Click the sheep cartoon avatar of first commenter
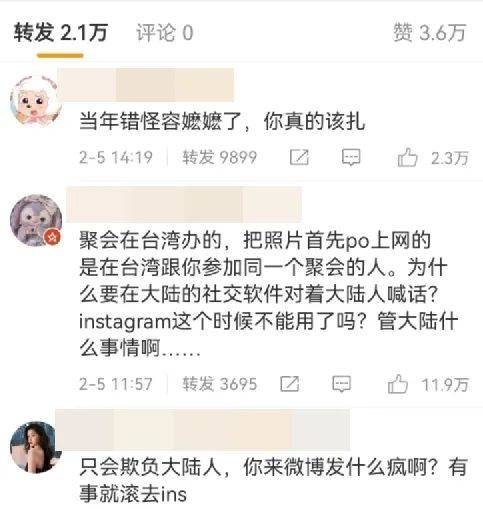The height and width of the screenshot is (509, 483). tap(36, 101)
